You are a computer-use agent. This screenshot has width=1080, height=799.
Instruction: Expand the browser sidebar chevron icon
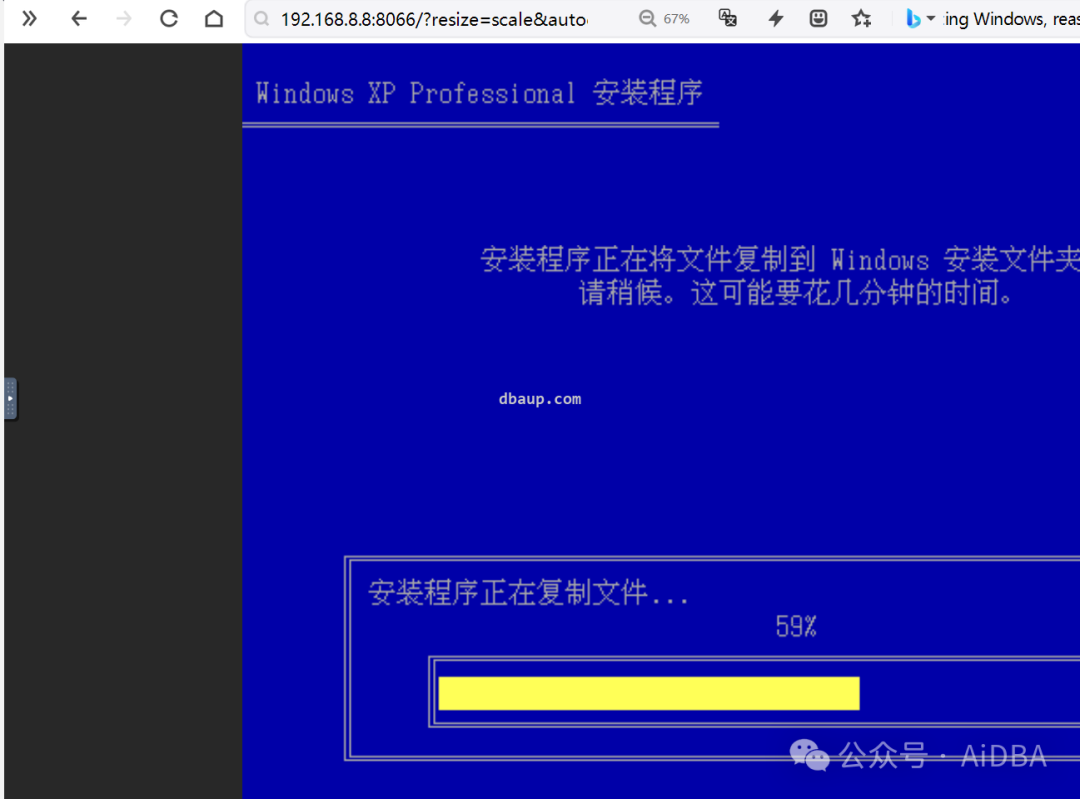click(x=29, y=19)
